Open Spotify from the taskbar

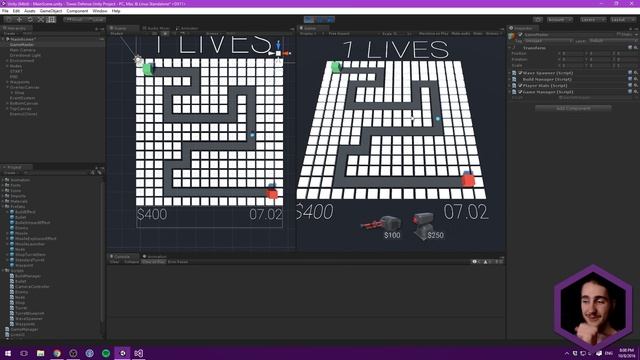pyautogui.click(x=106, y=353)
